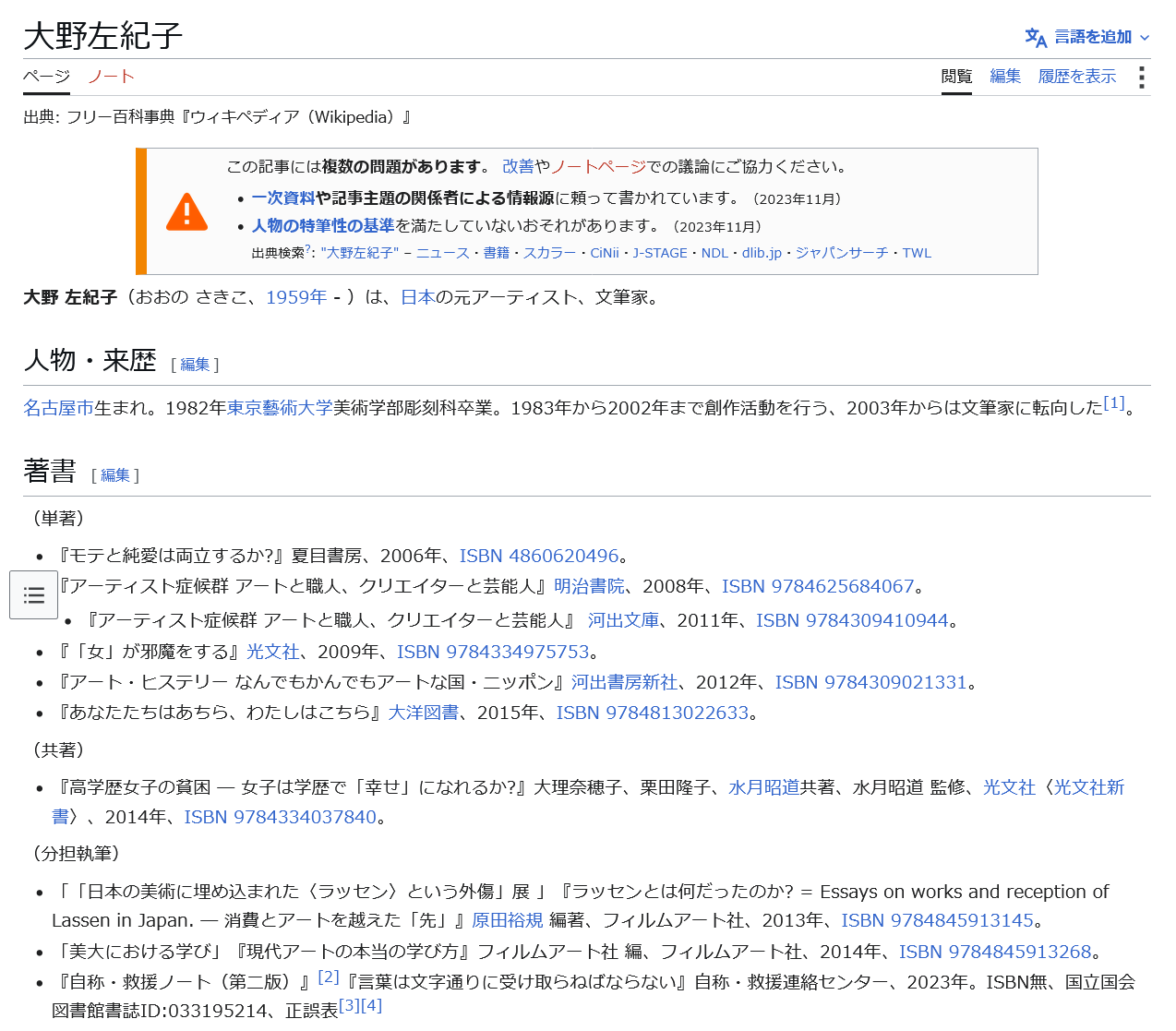Open the ニュース search link
The image size is (1176, 1031).
point(443,253)
